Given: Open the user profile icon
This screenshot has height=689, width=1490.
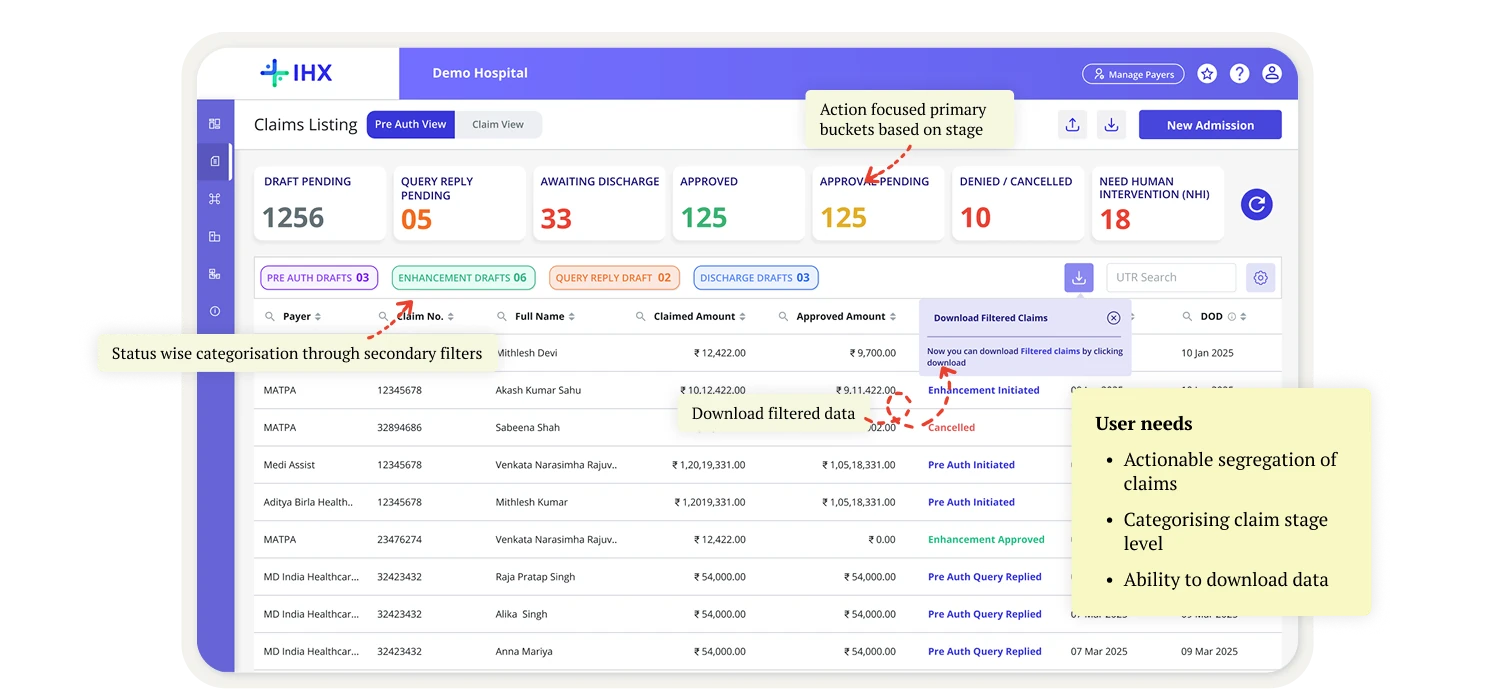Looking at the screenshot, I should pos(1272,73).
